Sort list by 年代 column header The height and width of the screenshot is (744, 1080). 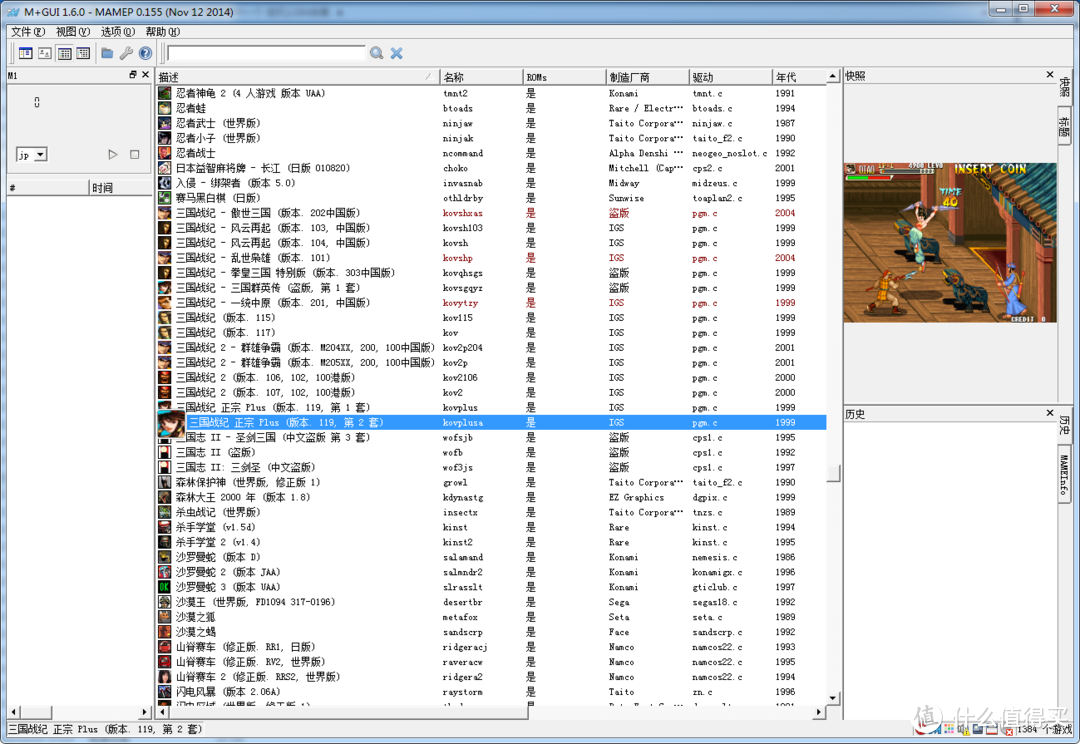point(799,77)
